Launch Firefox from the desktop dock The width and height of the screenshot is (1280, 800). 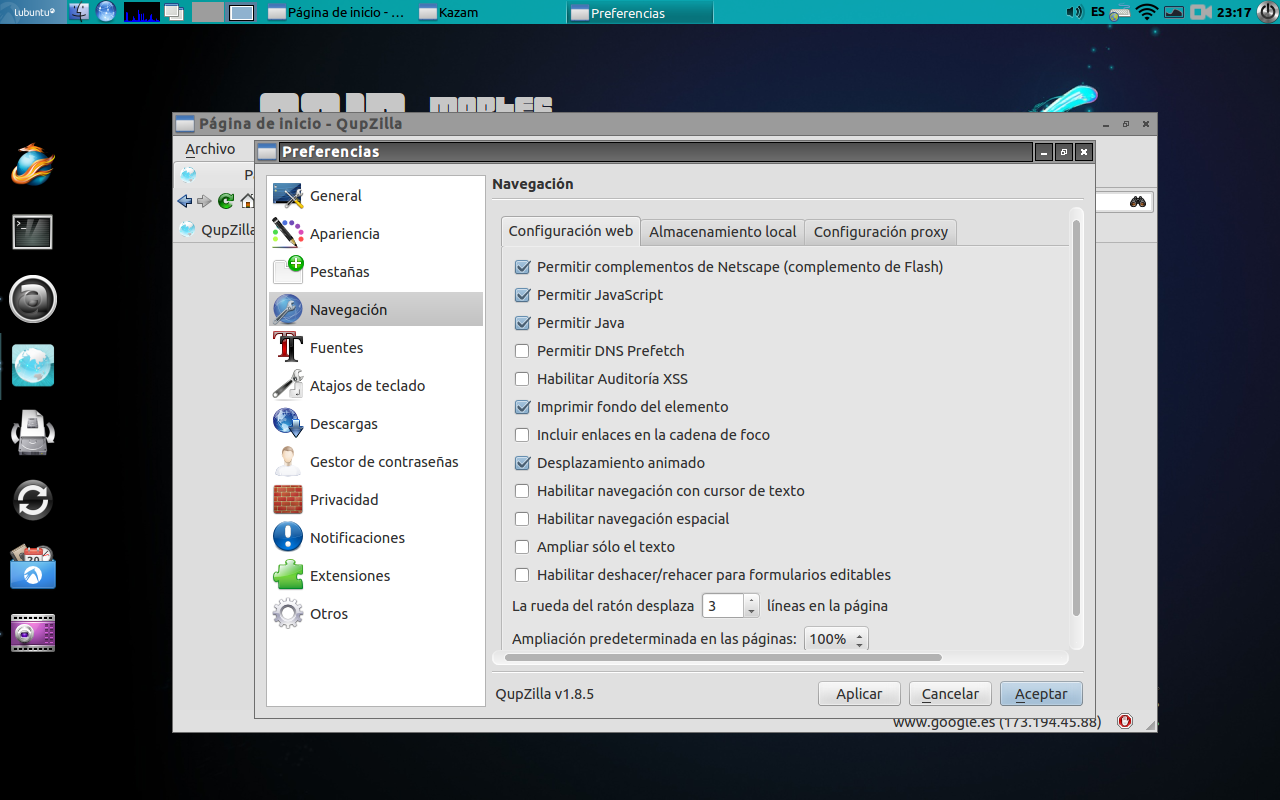click(x=33, y=166)
